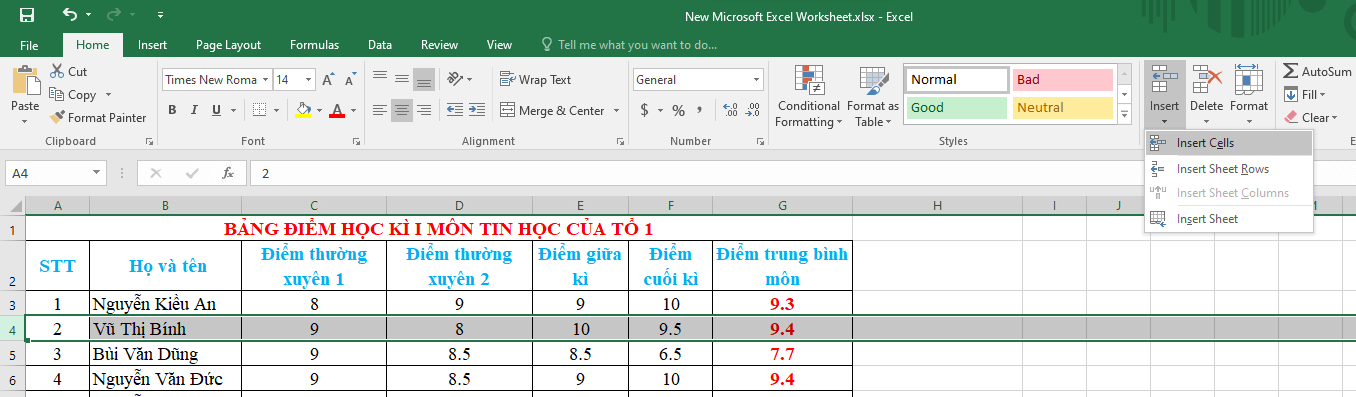Click the Fill Color bucket icon

click(x=304, y=110)
